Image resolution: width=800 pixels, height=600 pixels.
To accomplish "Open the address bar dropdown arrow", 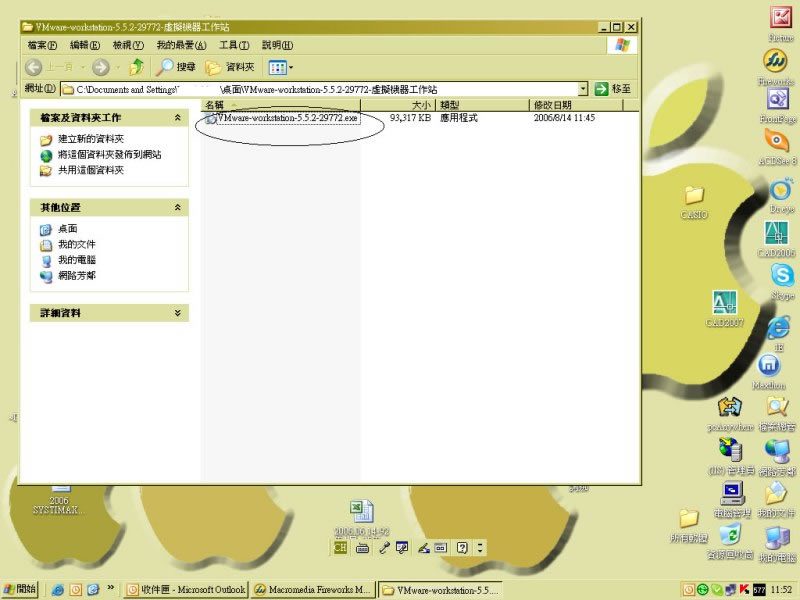I will 583,89.
